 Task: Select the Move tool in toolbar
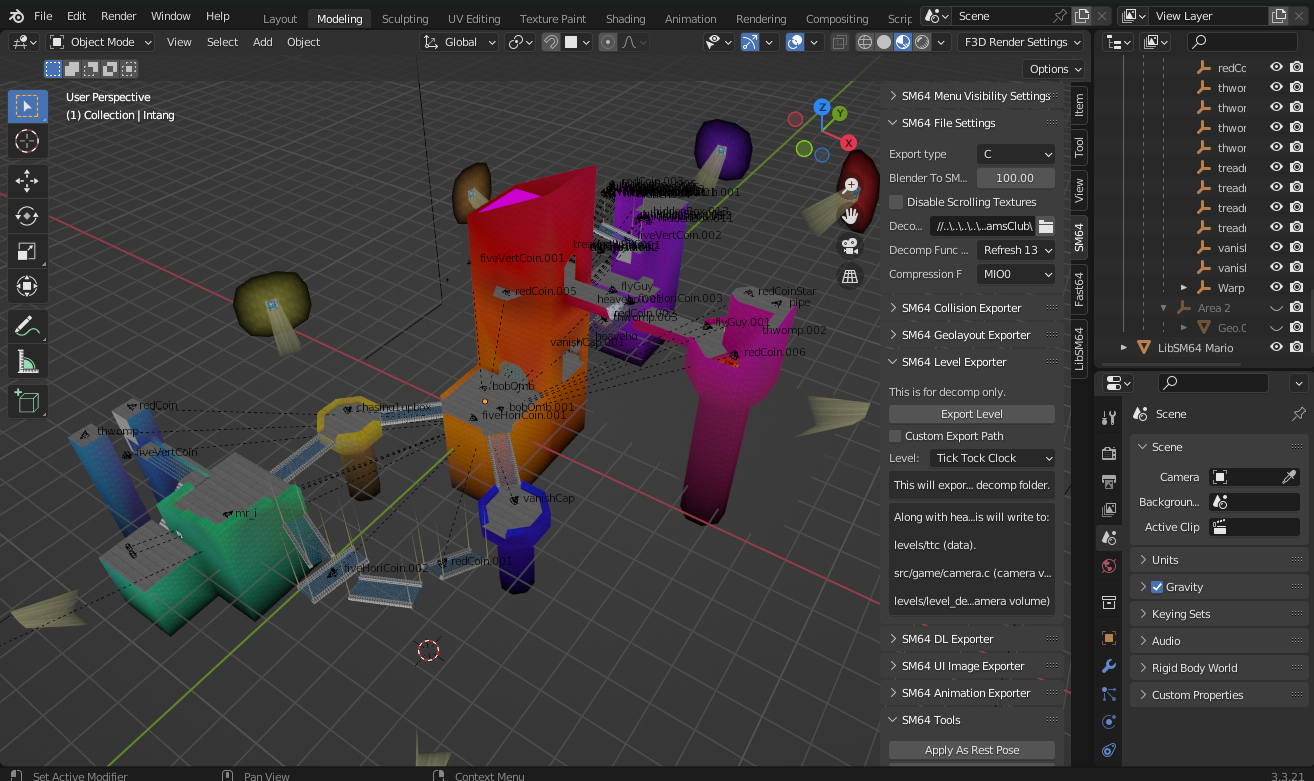(x=27, y=180)
